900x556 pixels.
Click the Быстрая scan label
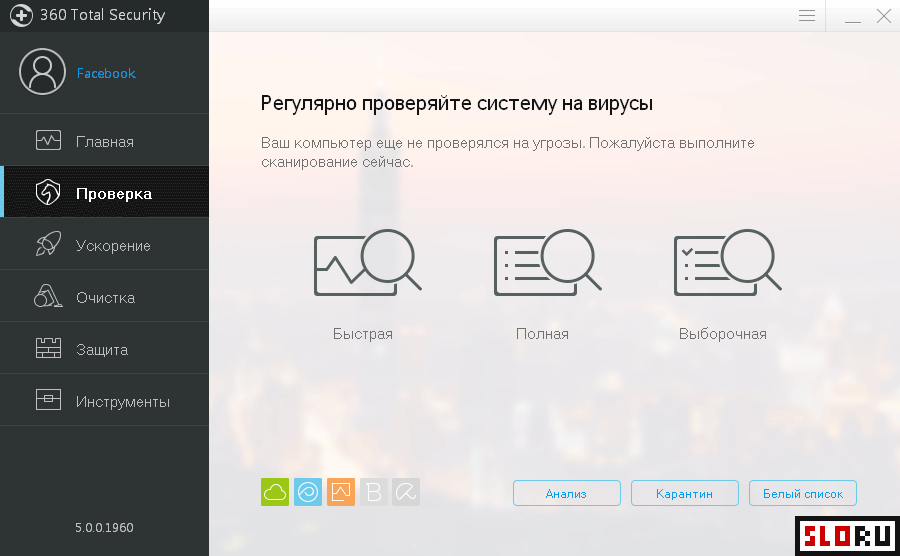(363, 334)
